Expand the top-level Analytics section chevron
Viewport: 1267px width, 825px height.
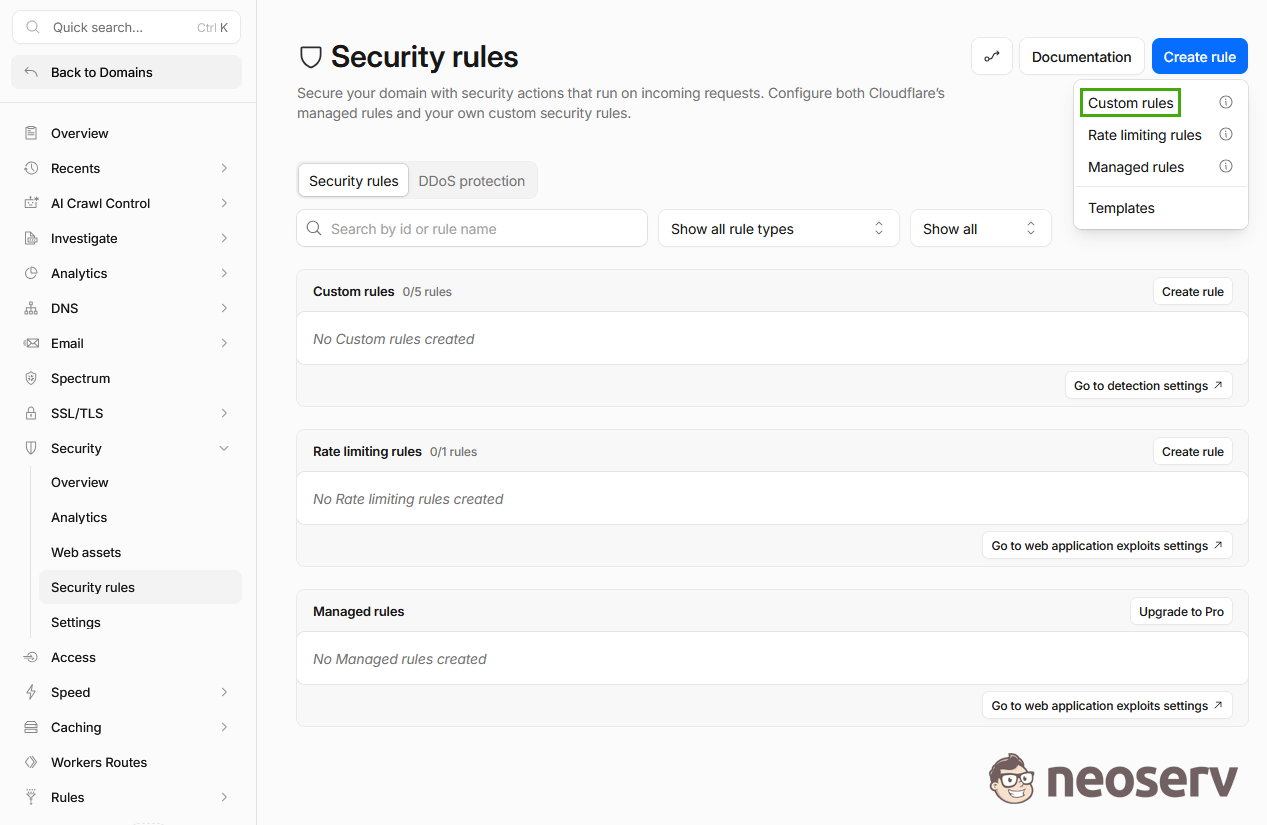[x=224, y=273]
